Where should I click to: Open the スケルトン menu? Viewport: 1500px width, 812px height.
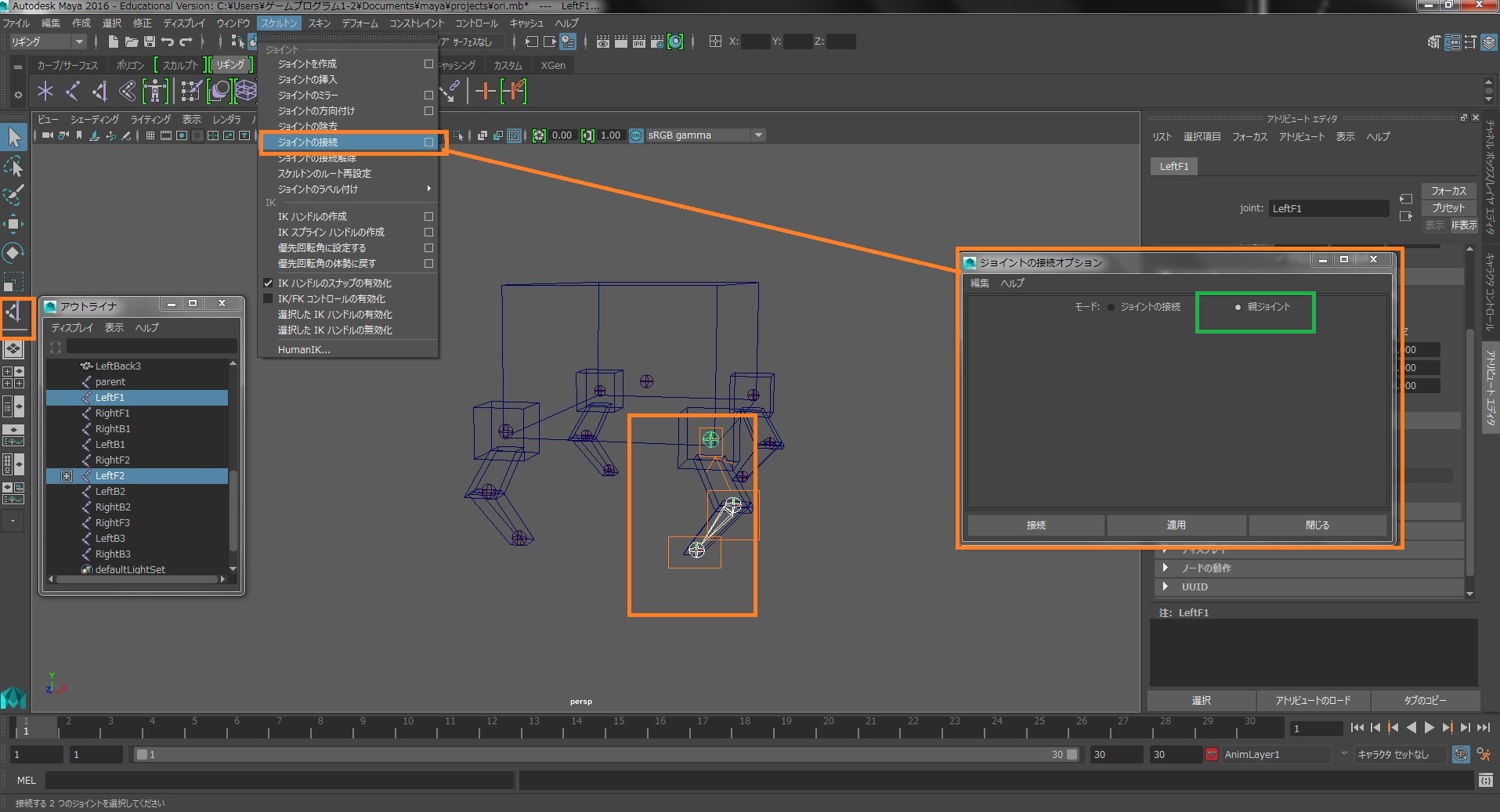[279, 23]
